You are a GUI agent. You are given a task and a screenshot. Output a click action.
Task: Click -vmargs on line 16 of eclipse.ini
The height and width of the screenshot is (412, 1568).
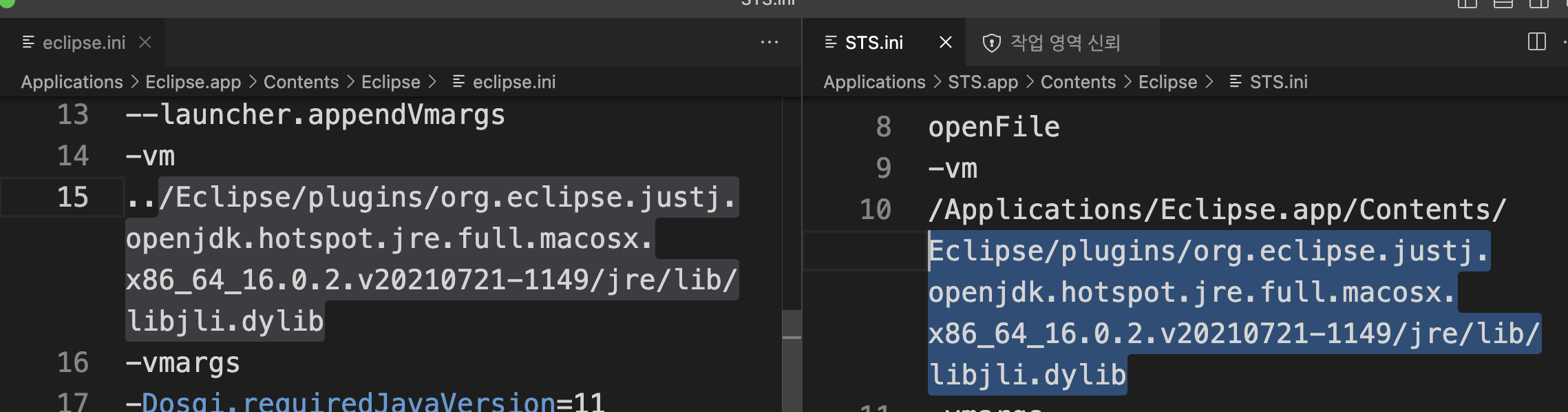[183, 364]
